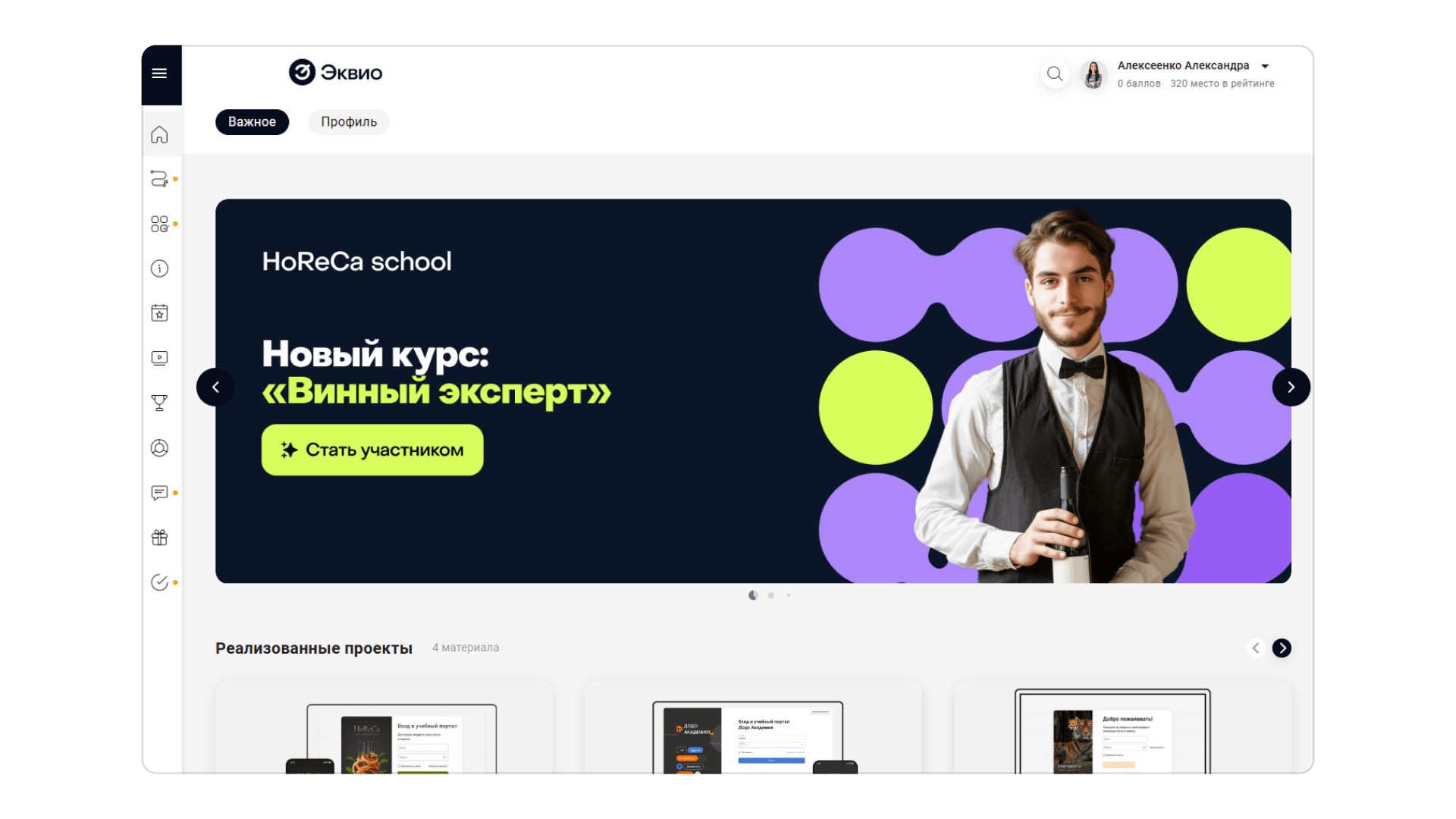
Task: Click the 320 место в рейтинге text
Action: (x=1222, y=83)
